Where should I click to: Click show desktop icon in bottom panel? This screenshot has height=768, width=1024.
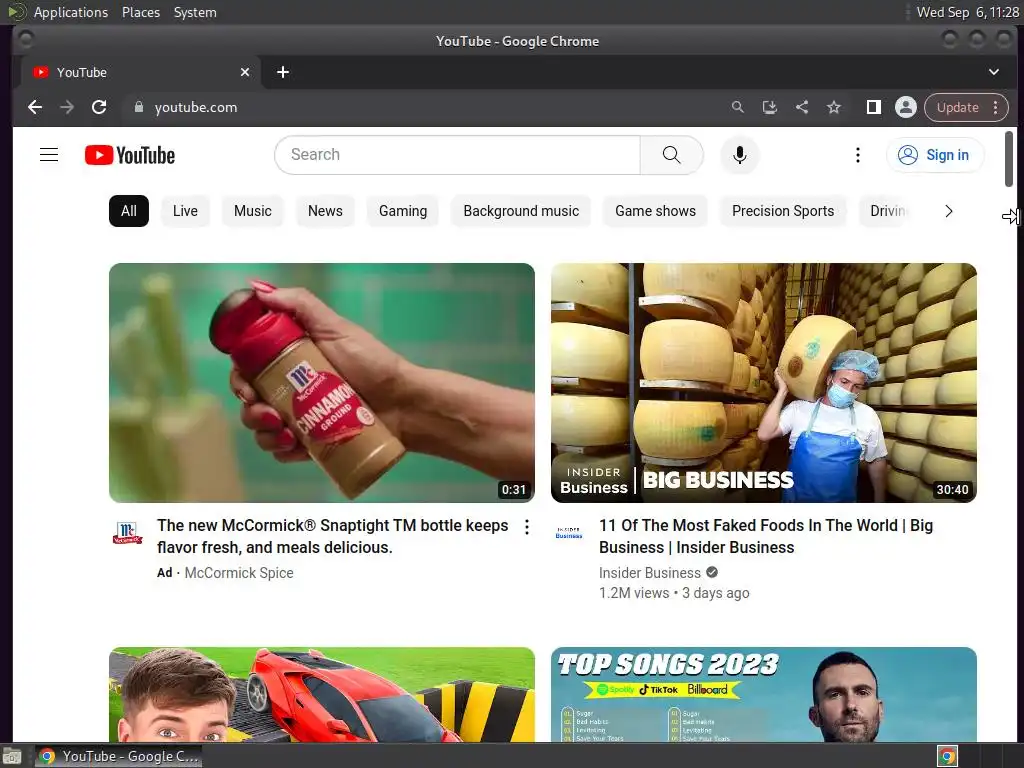click(12, 756)
